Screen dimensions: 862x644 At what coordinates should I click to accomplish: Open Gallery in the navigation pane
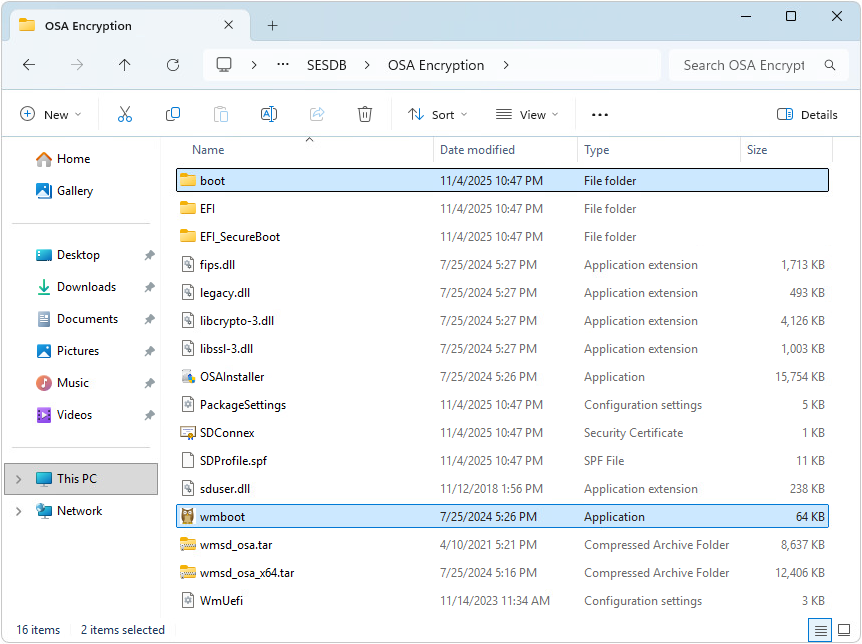64,191
